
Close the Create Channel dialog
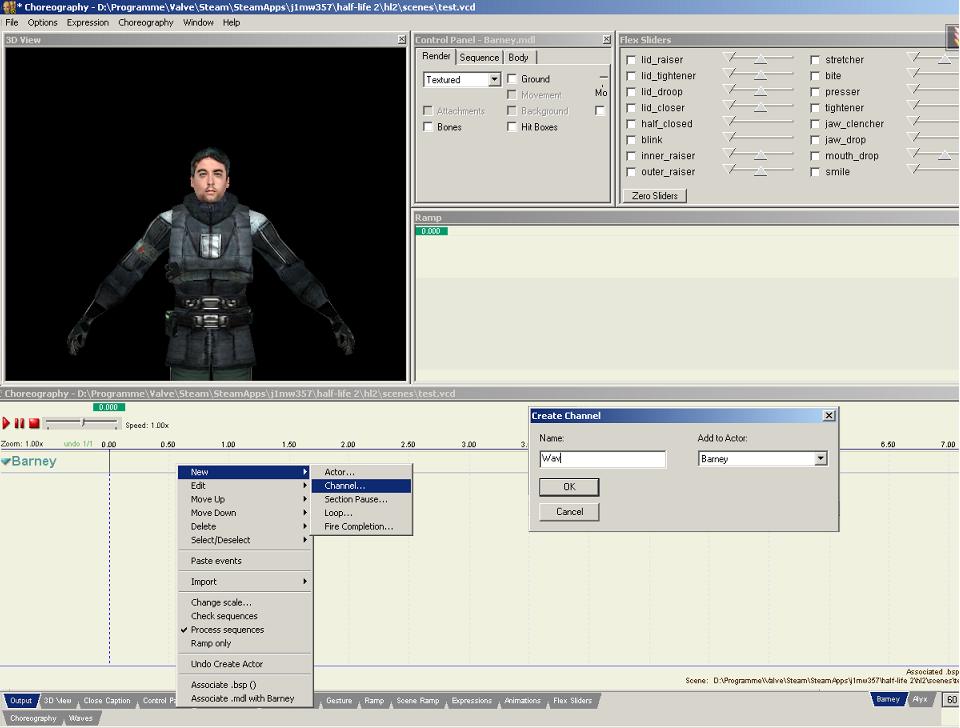coord(828,416)
